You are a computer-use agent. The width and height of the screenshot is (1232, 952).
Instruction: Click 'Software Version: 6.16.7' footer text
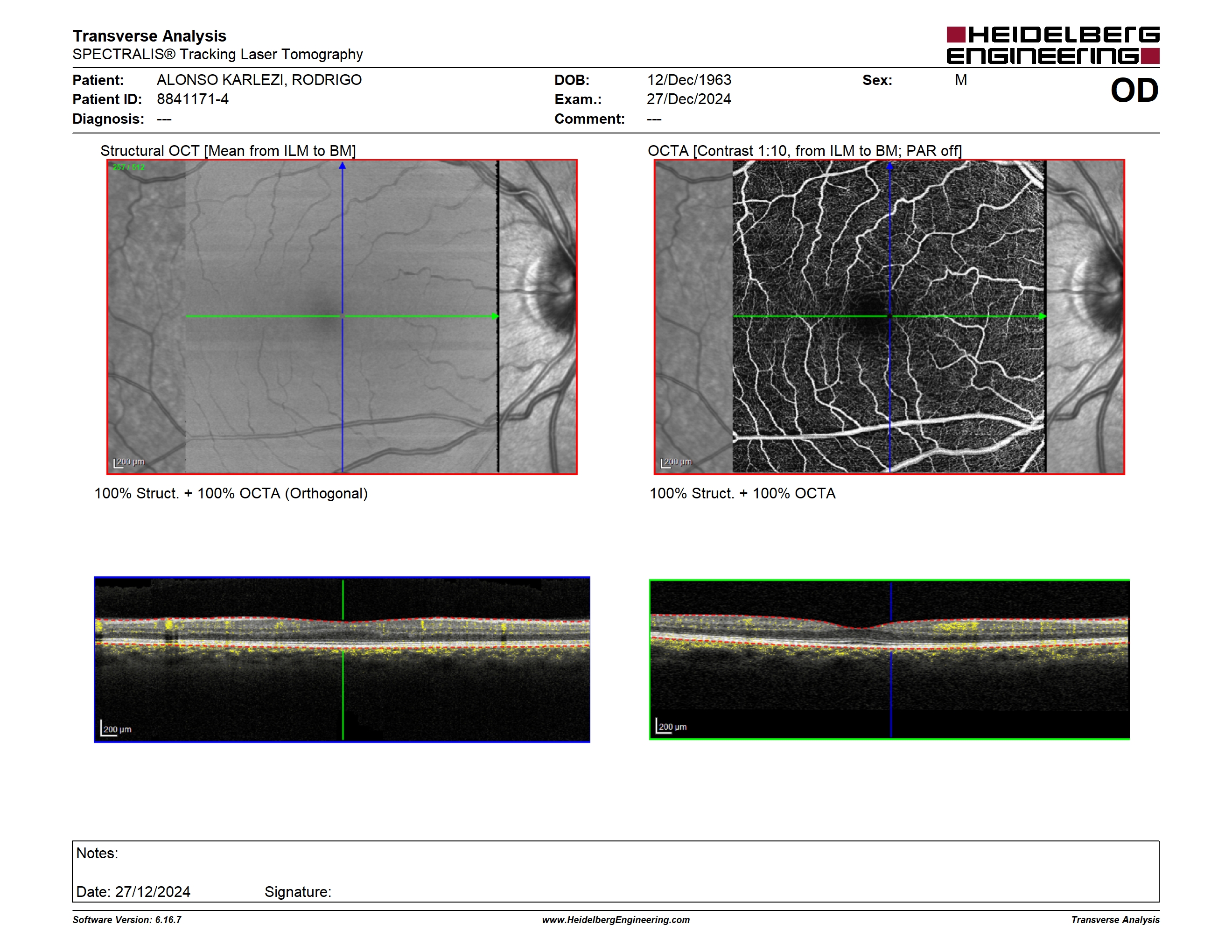127,920
